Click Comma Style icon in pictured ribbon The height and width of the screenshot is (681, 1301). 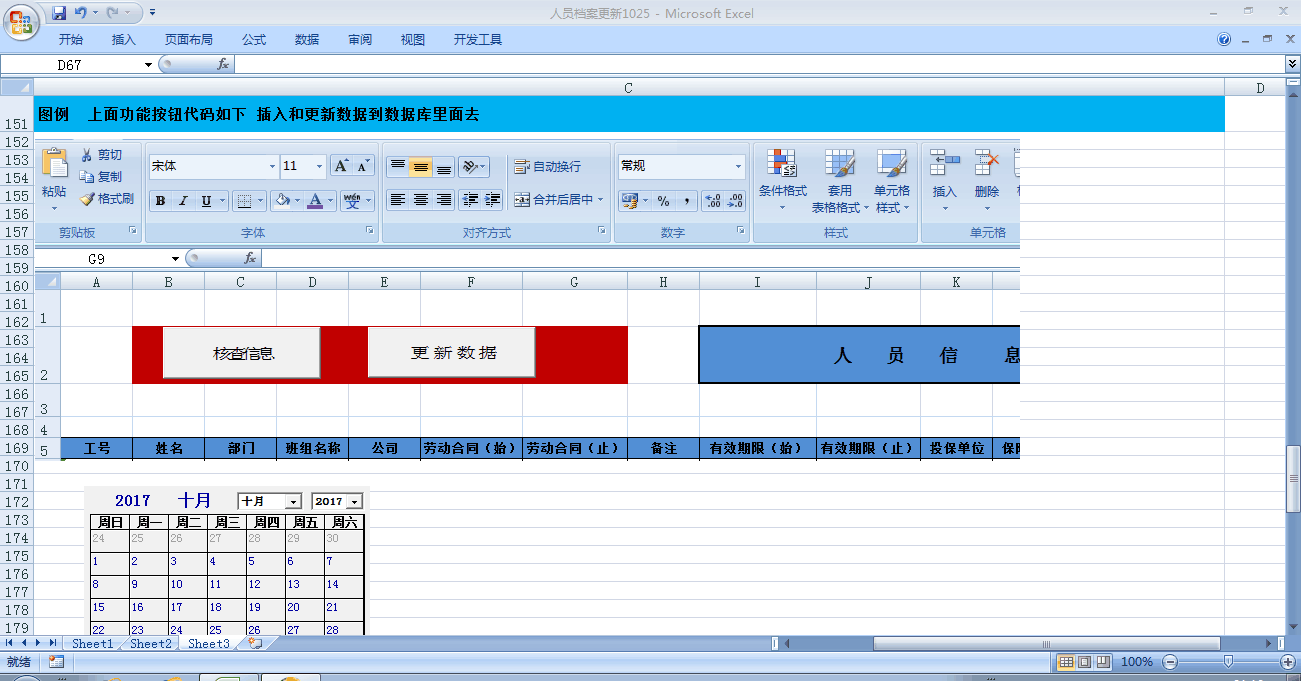pos(686,201)
